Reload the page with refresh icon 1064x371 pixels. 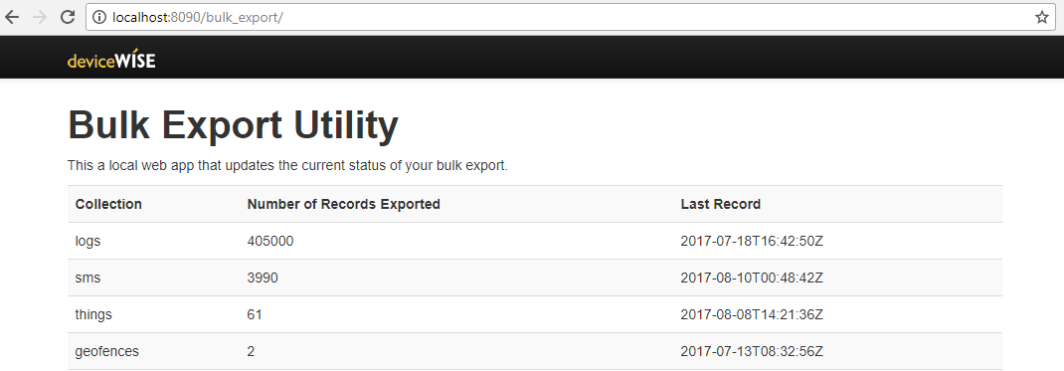tap(68, 18)
